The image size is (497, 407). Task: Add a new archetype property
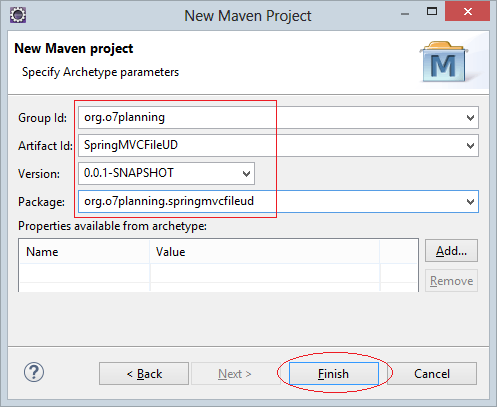(451, 251)
